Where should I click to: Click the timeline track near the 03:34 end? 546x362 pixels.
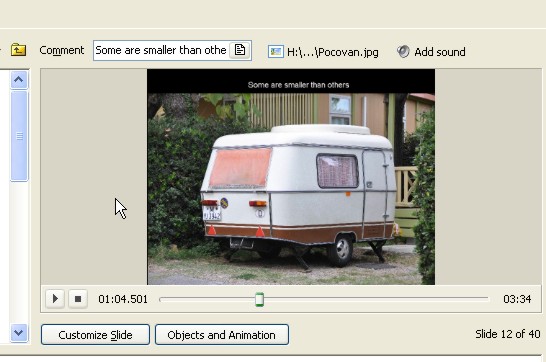pos(481,299)
